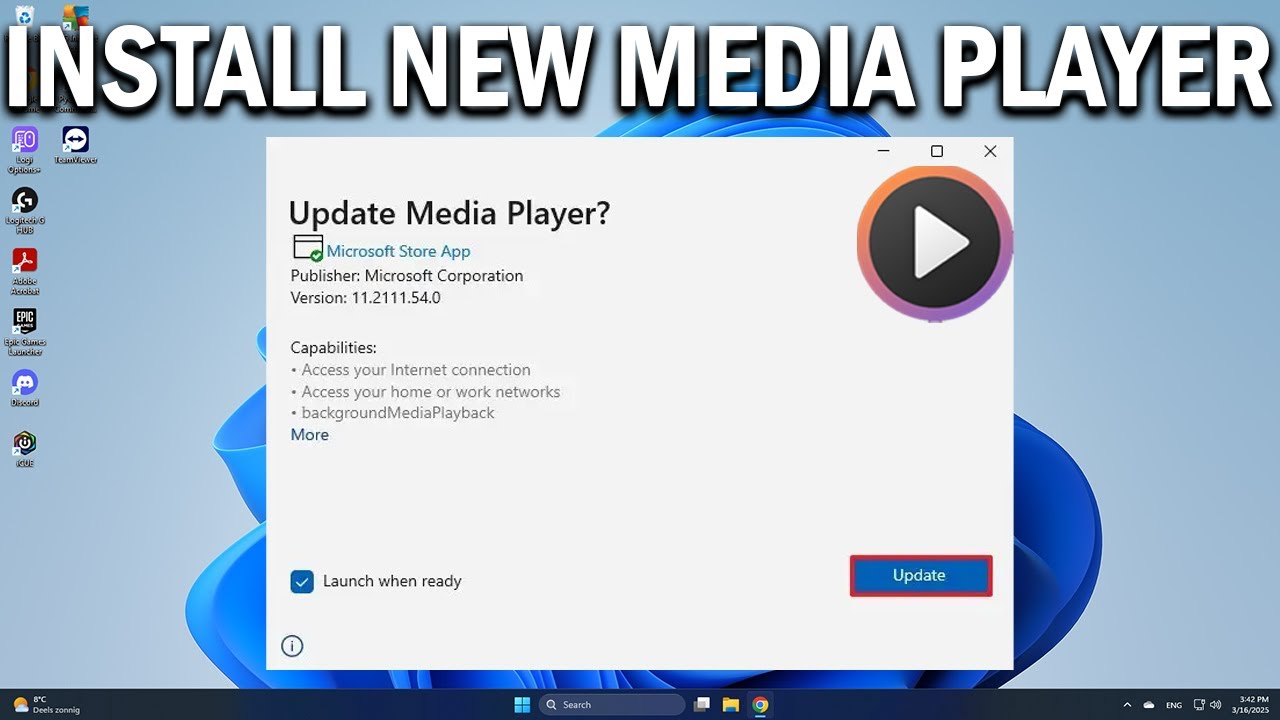
Task: Click the info circle icon in dialog
Action: pyautogui.click(x=292, y=646)
